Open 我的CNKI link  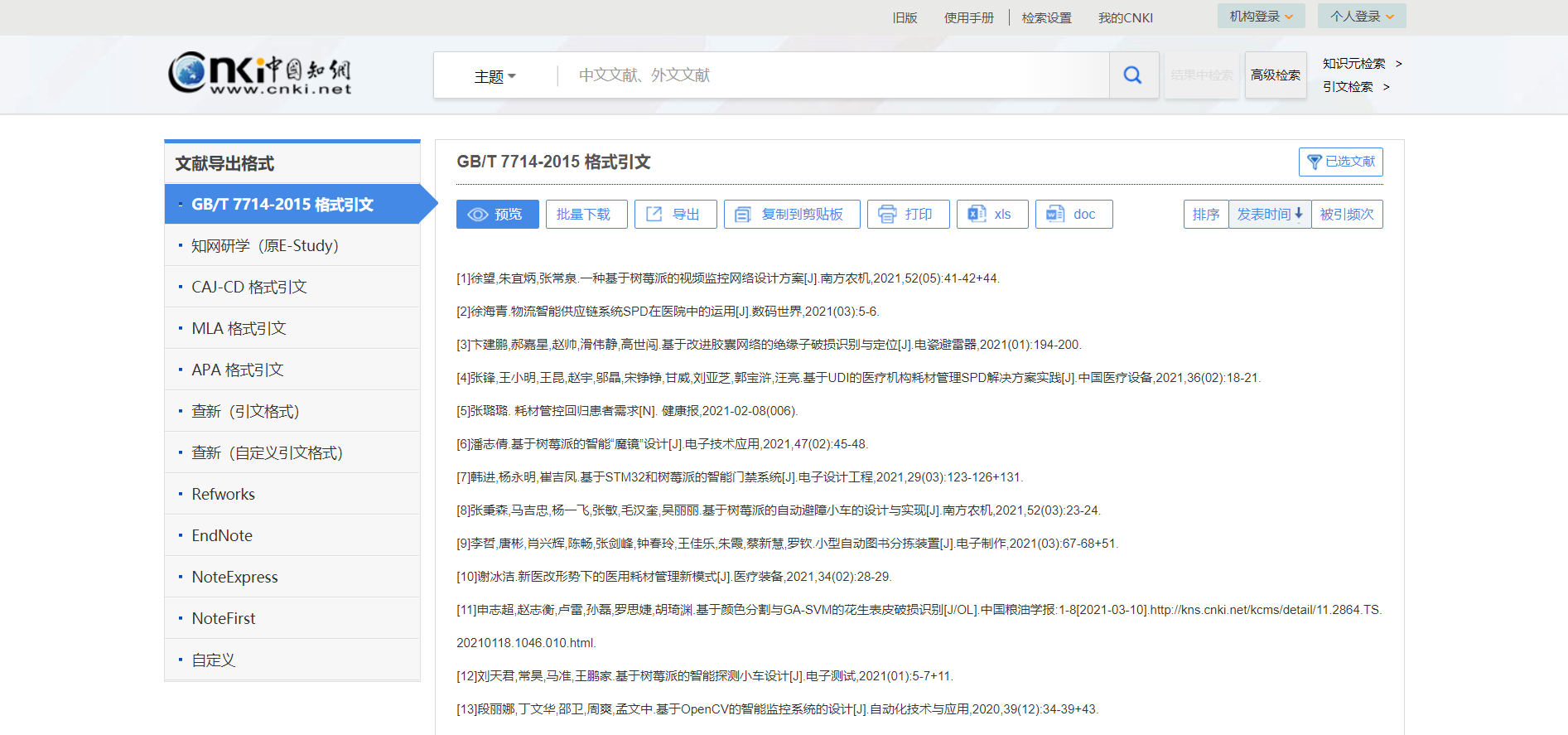point(1125,17)
